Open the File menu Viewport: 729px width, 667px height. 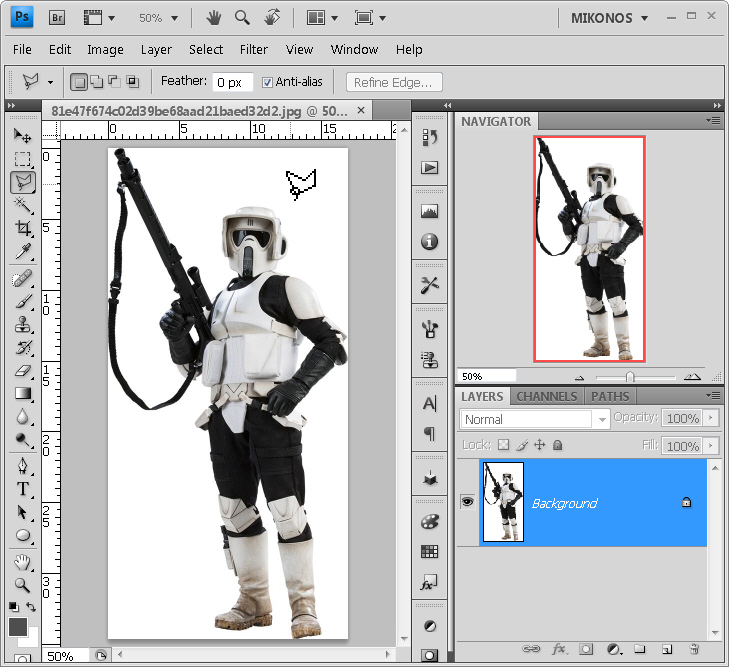tap(22, 49)
